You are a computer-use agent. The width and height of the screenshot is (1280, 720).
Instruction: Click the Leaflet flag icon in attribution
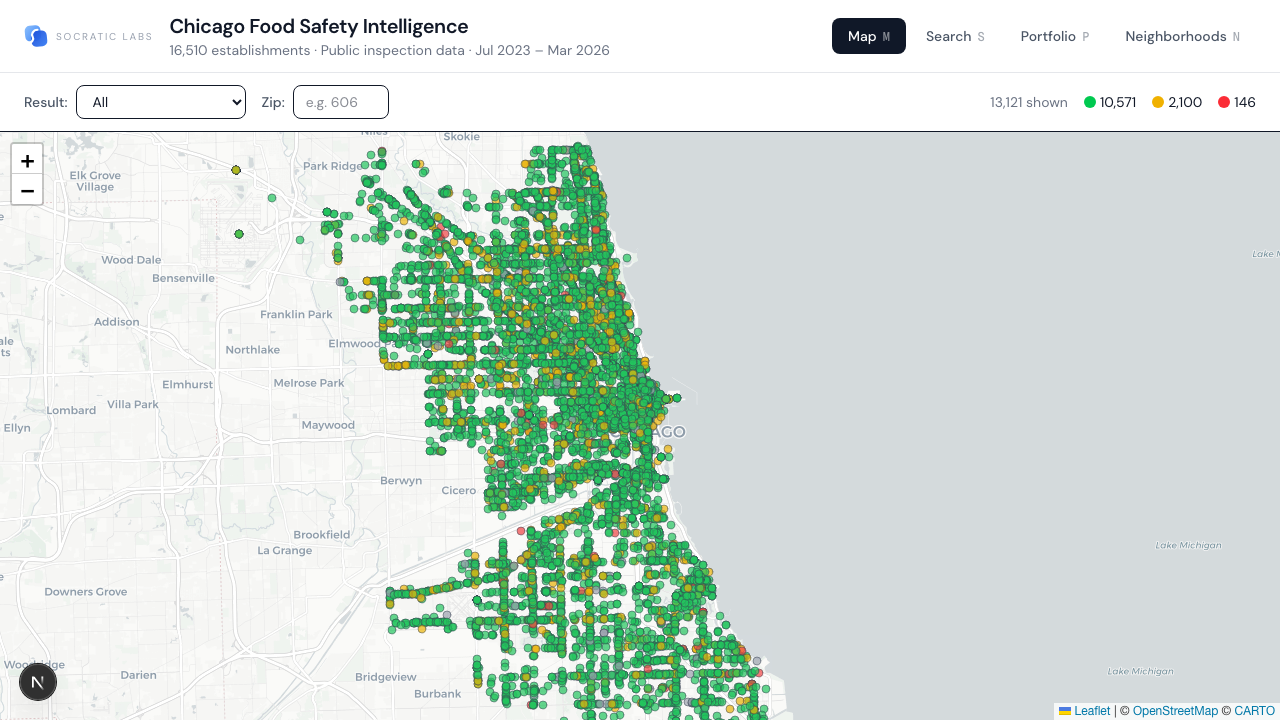tap(1064, 711)
